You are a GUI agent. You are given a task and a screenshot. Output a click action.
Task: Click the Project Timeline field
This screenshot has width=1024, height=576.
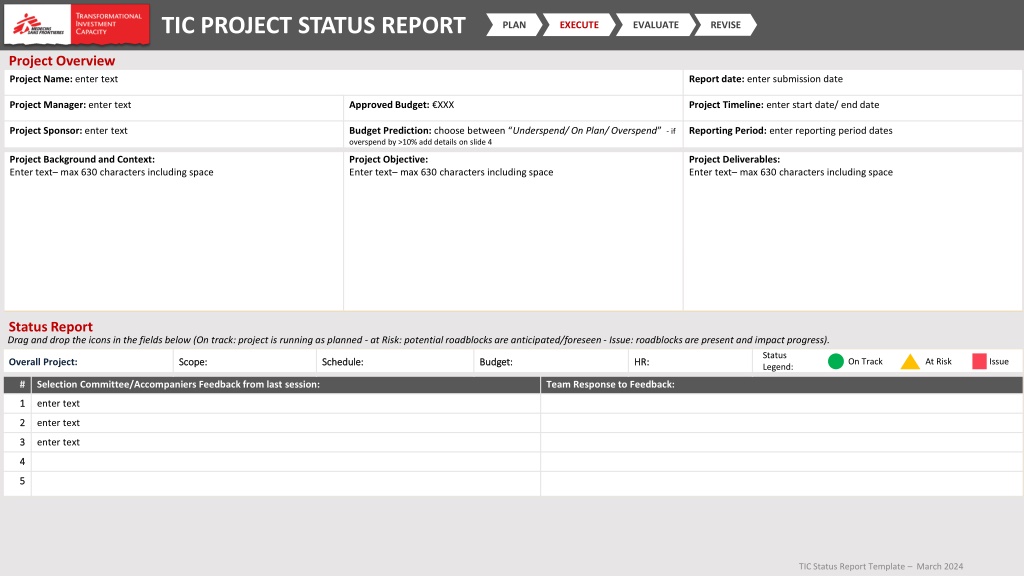pos(852,108)
